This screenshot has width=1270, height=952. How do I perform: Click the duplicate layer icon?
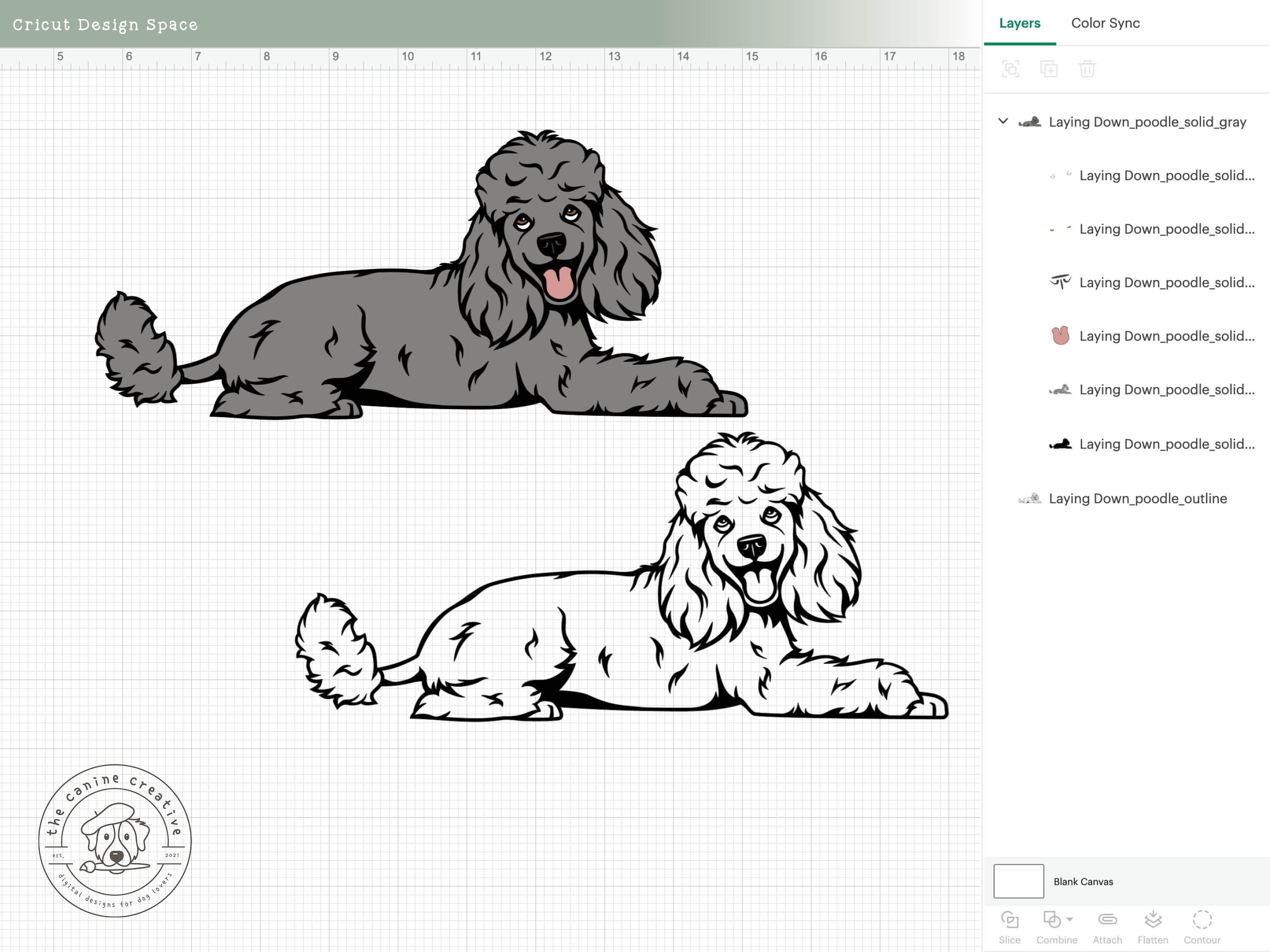tap(1049, 68)
